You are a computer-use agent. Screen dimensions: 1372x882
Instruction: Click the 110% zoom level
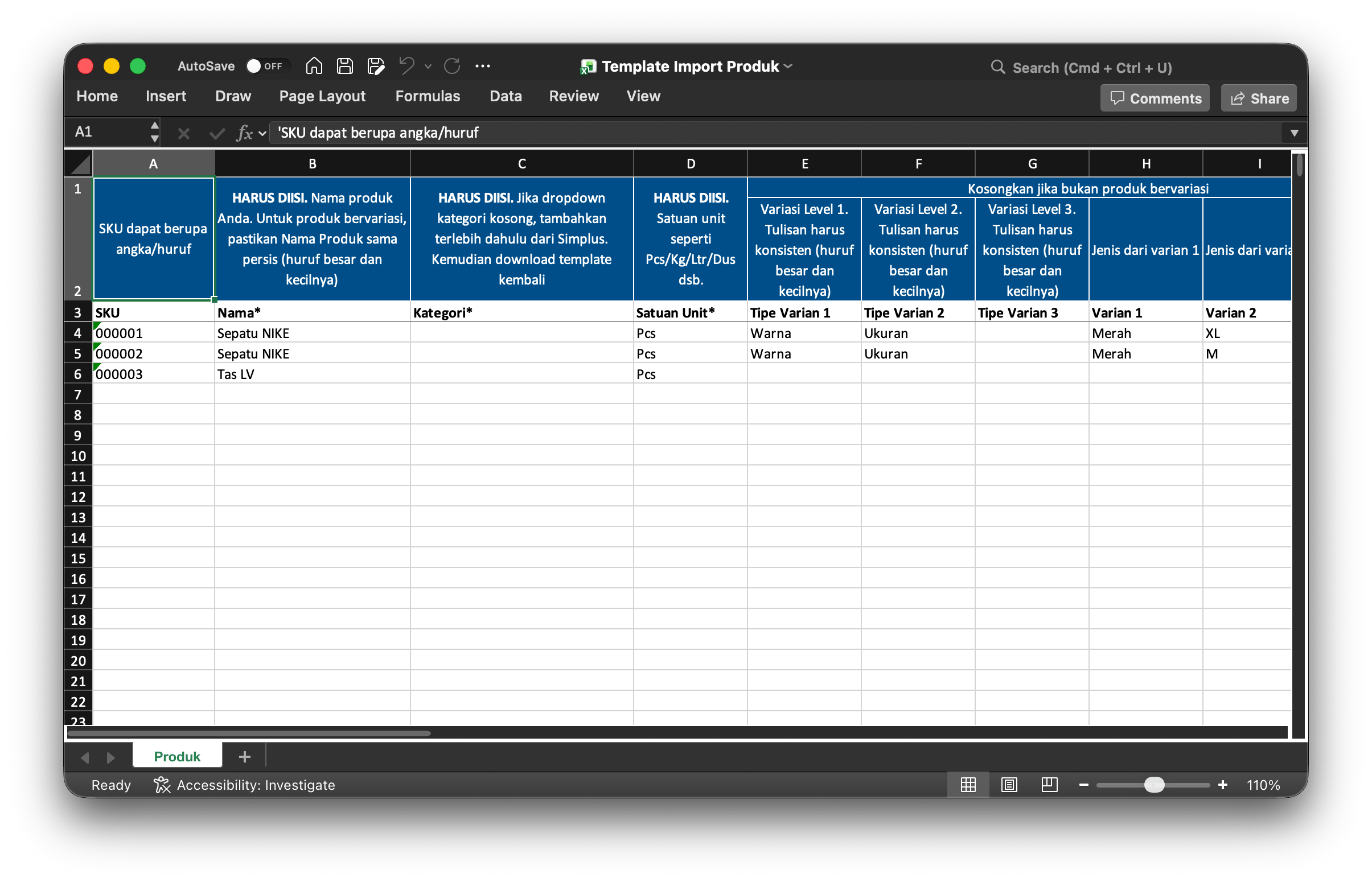click(1263, 785)
